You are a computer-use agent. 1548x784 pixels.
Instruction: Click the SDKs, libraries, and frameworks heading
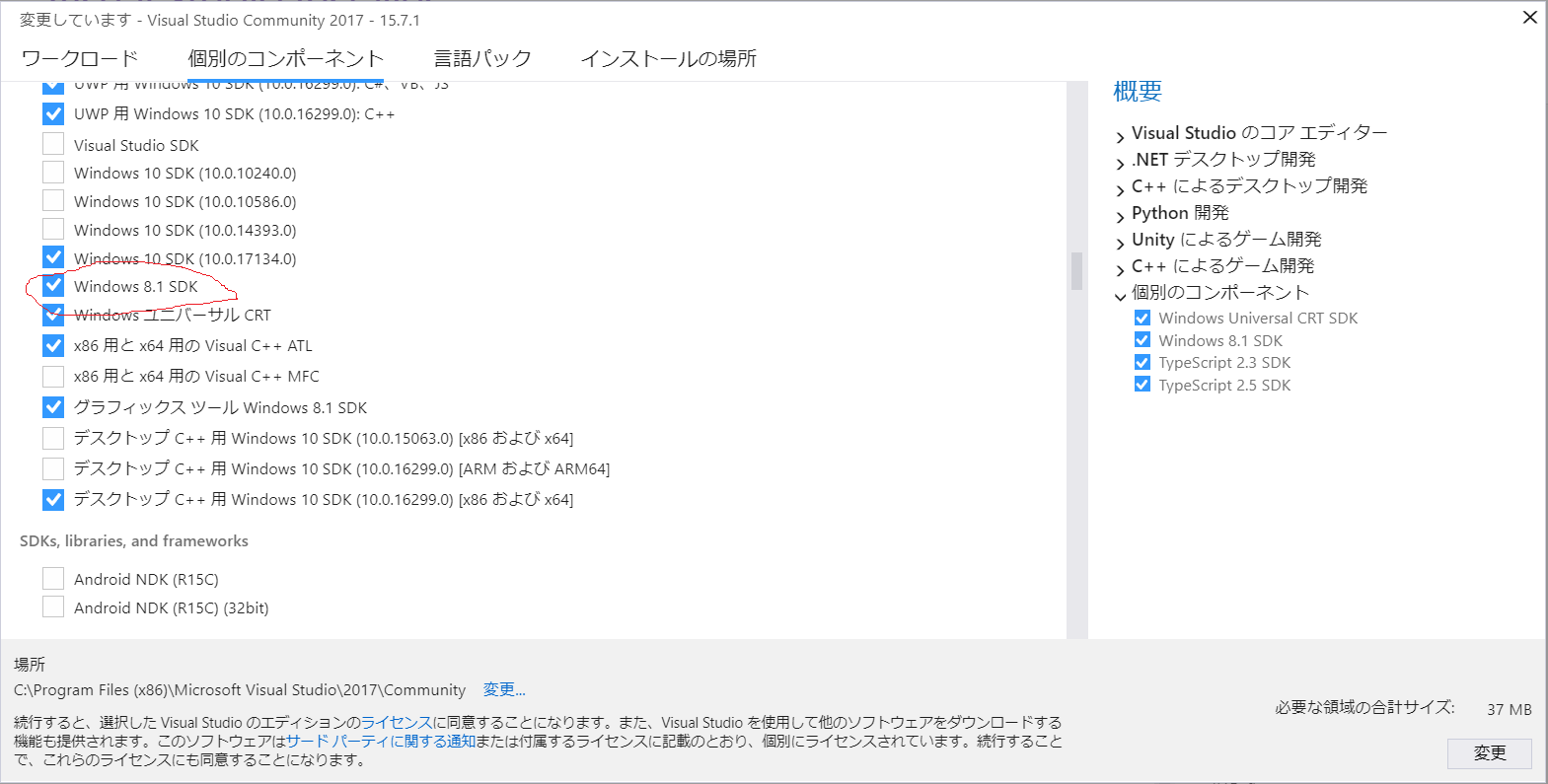click(x=134, y=540)
